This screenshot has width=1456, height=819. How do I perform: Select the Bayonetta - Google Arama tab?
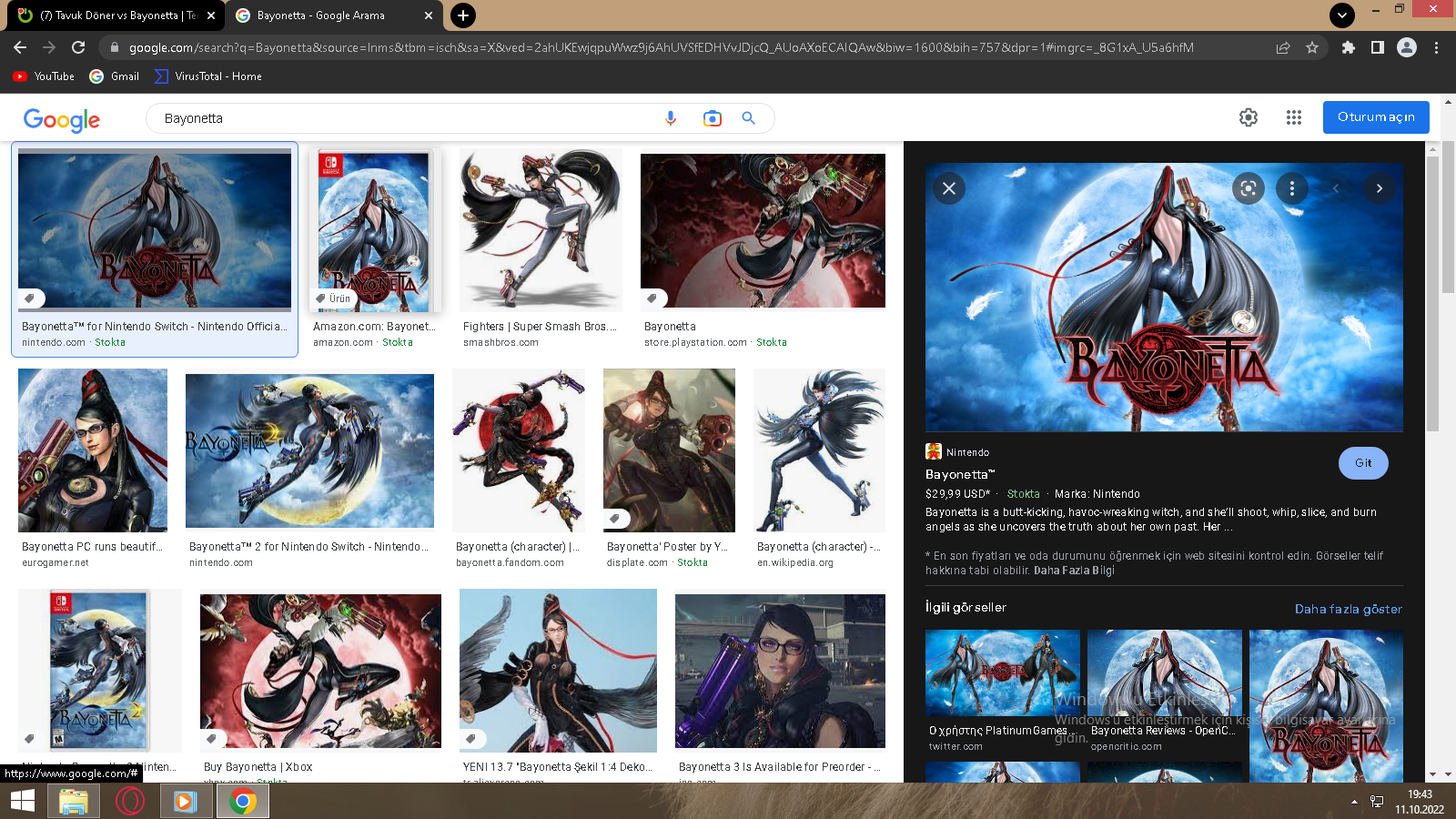pyautogui.click(x=331, y=15)
